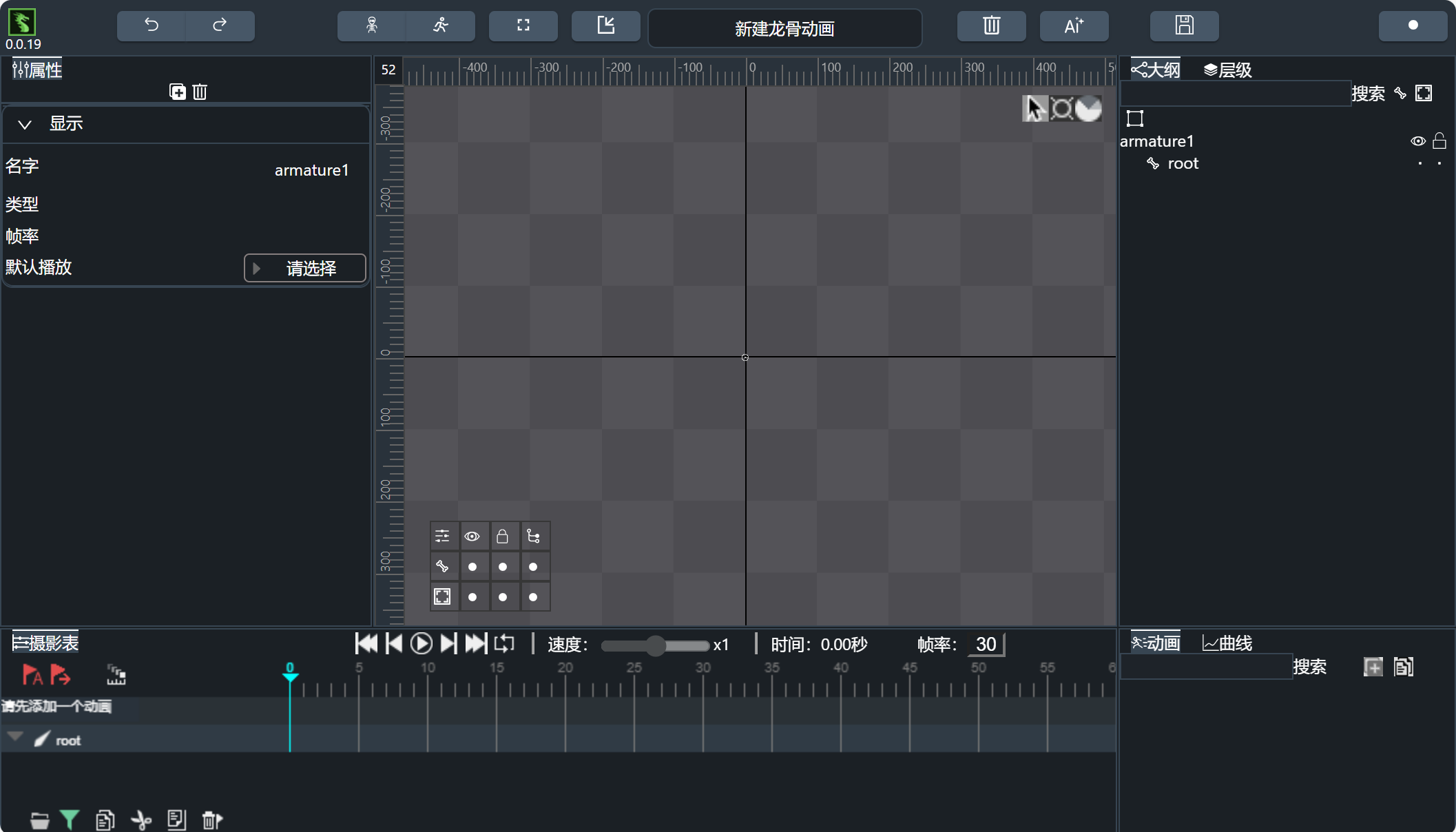1456x832 pixels.
Task: Click 搜索 button in outline panel
Action: [x=1368, y=93]
